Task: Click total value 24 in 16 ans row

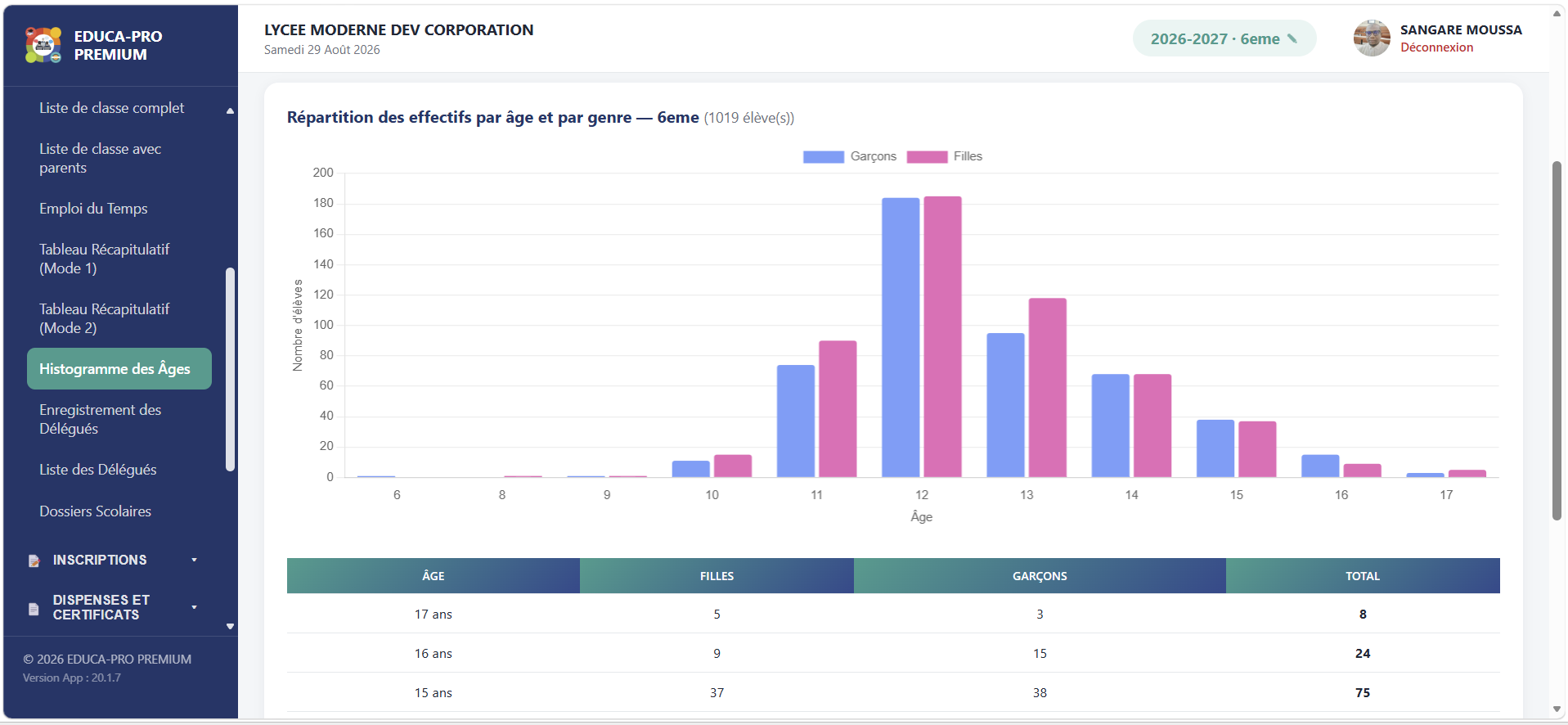Action: click(1363, 654)
